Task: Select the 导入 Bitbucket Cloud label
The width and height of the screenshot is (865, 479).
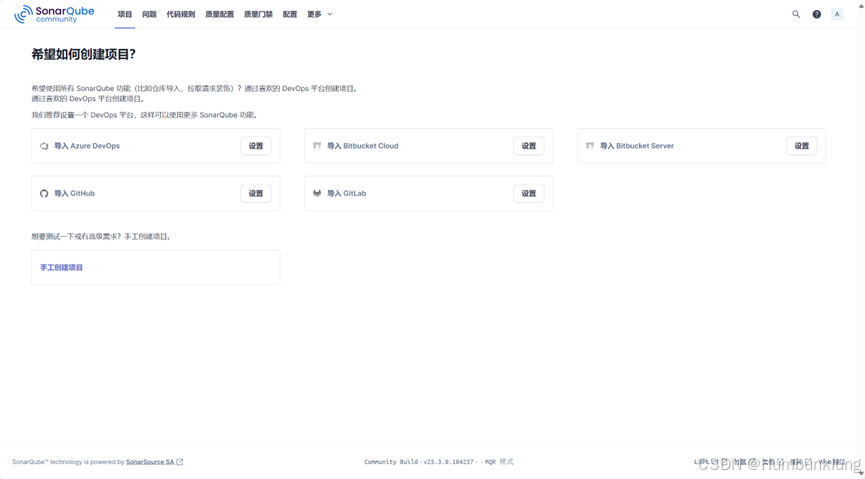Action: tap(362, 146)
